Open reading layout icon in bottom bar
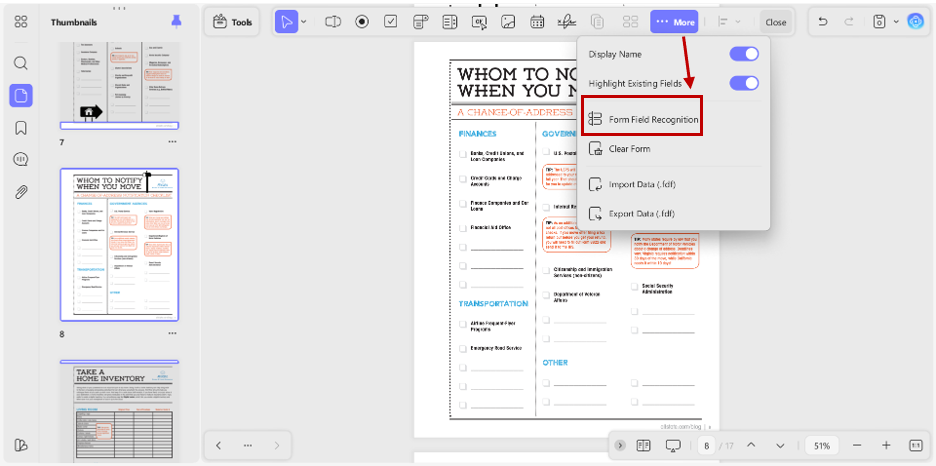The width and height of the screenshot is (936, 466). 644,446
